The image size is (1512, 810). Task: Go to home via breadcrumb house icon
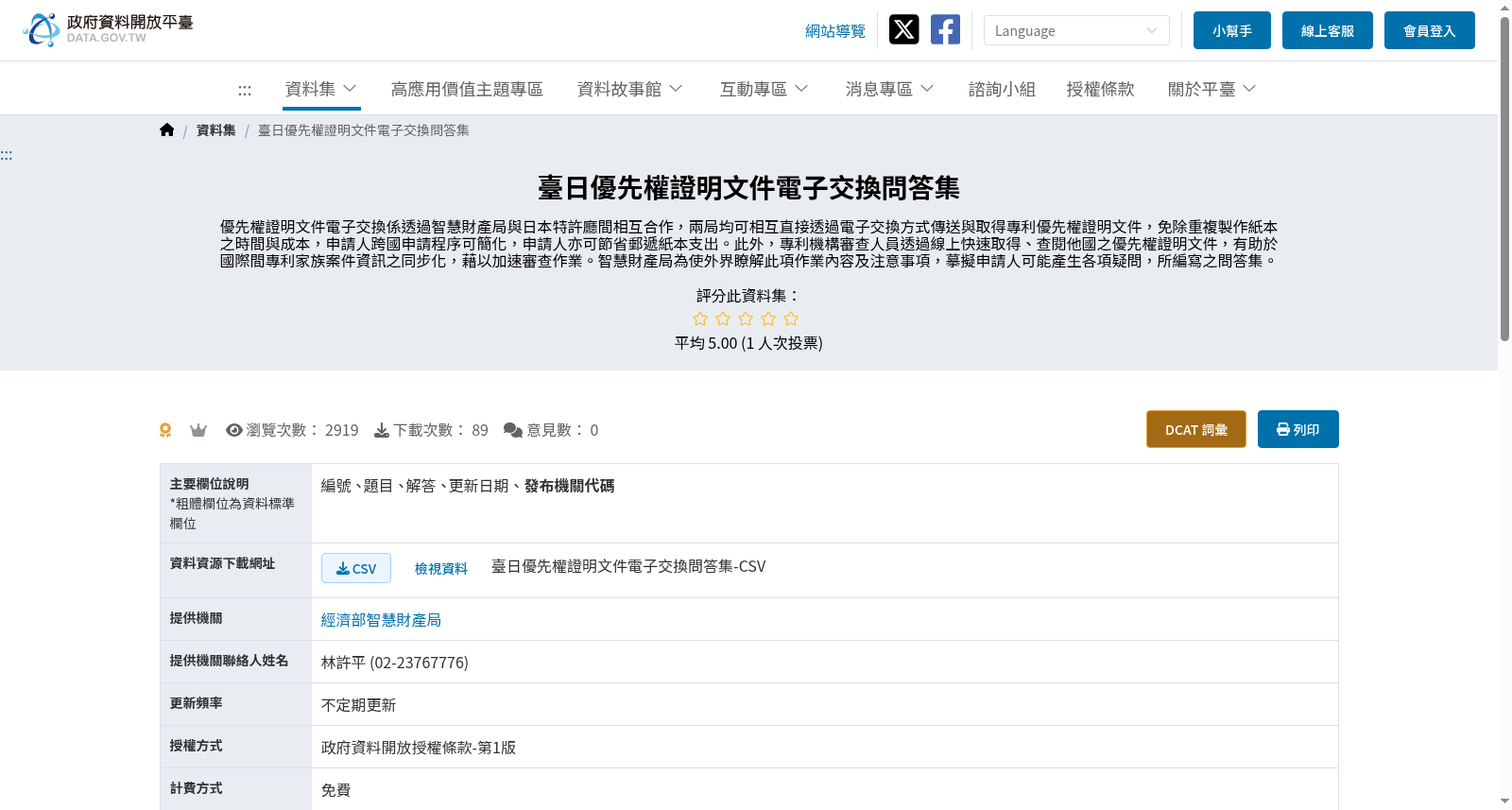pos(167,130)
